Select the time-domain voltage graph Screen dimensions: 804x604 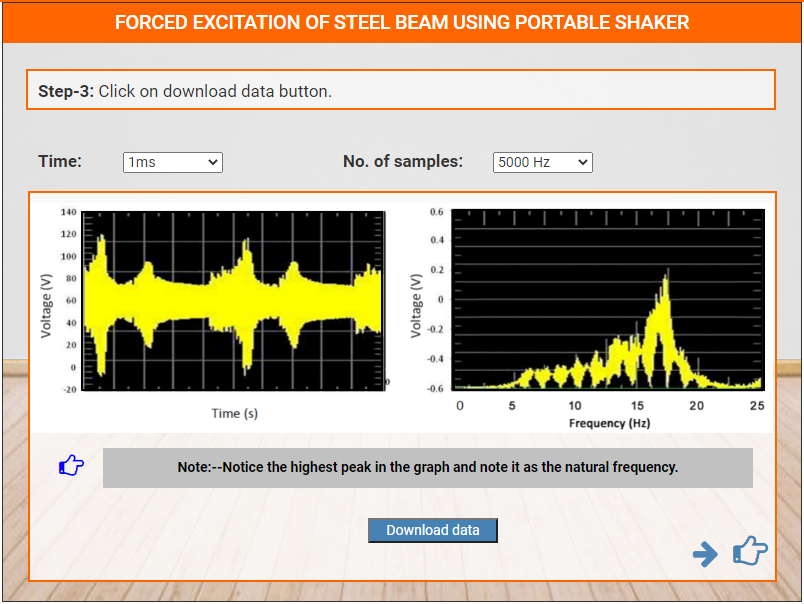point(232,300)
